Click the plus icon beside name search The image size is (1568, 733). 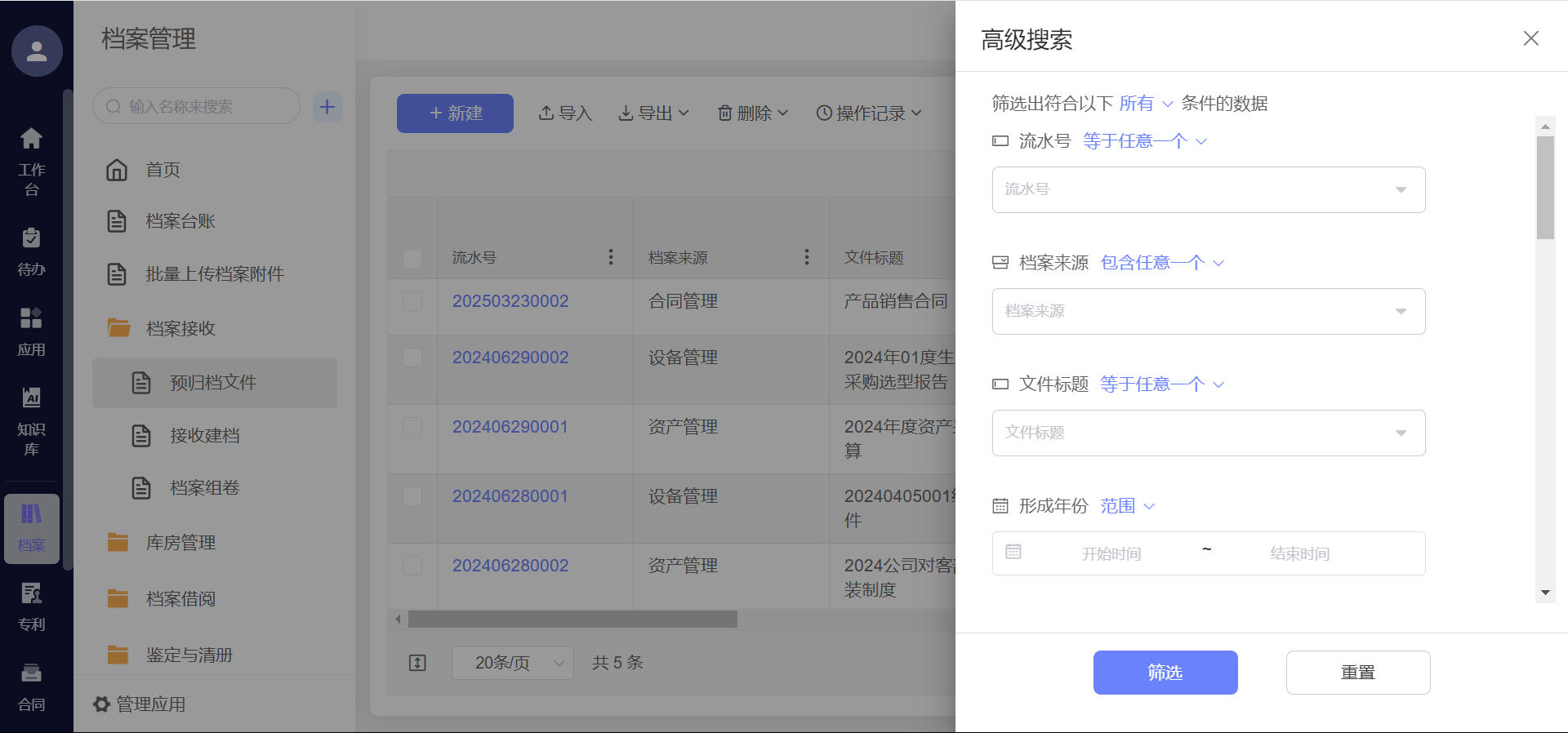pos(327,107)
